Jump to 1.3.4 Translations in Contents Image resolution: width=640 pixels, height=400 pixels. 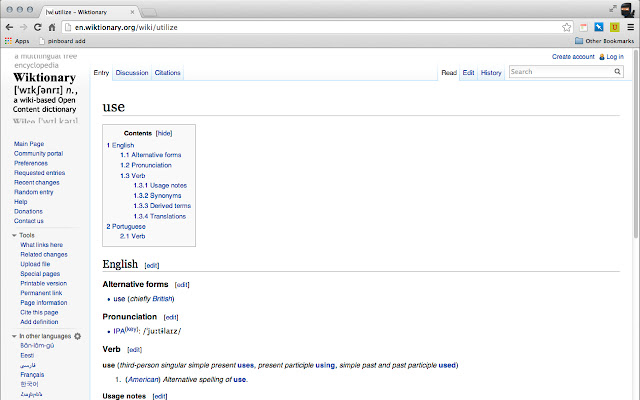click(x=160, y=216)
